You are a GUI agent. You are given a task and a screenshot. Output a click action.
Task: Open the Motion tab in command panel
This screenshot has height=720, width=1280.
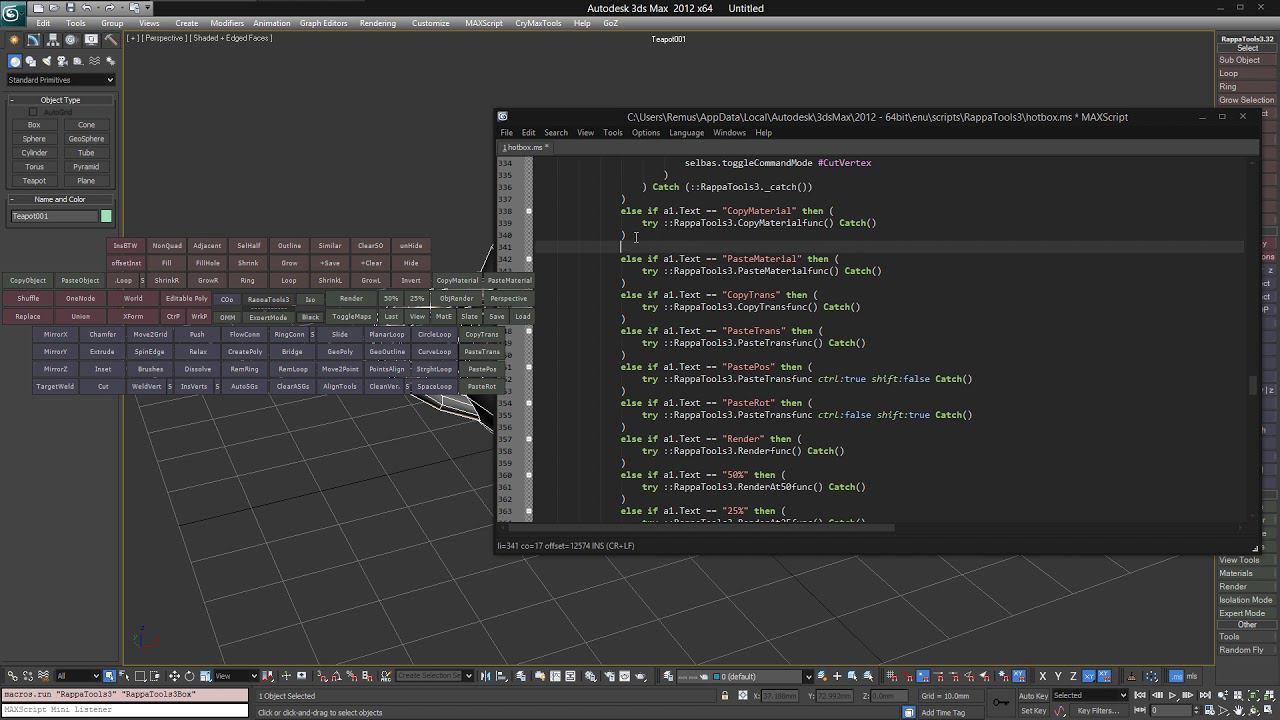pyautogui.click(x=72, y=39)
